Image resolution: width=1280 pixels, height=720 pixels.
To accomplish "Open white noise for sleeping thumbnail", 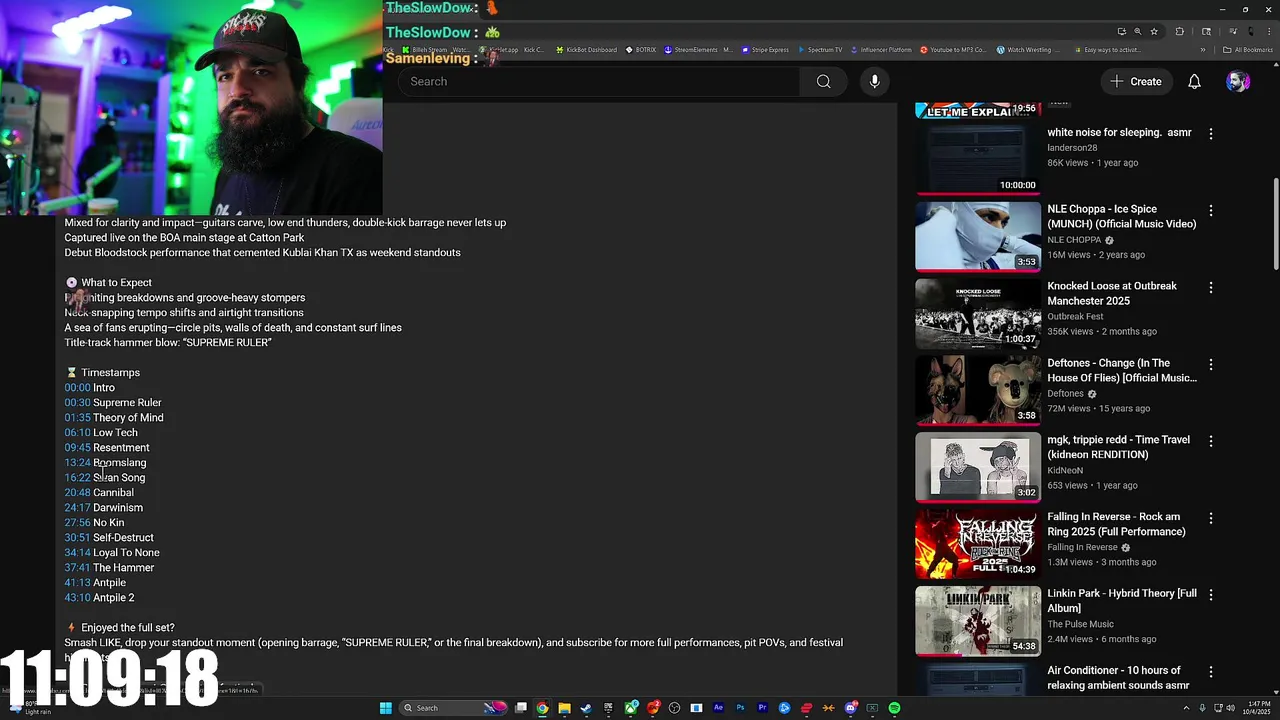I will pyautogui.click(x=978, y=160).
